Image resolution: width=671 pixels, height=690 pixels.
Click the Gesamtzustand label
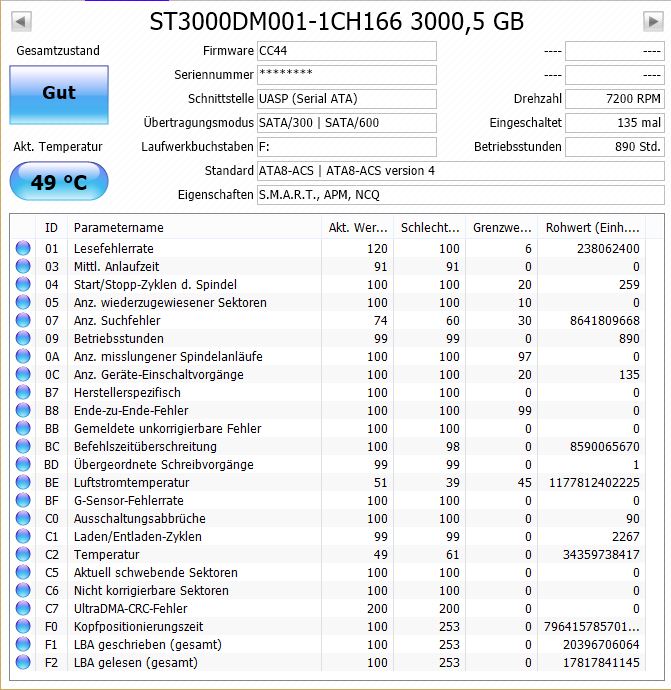[x=58, y=51]
